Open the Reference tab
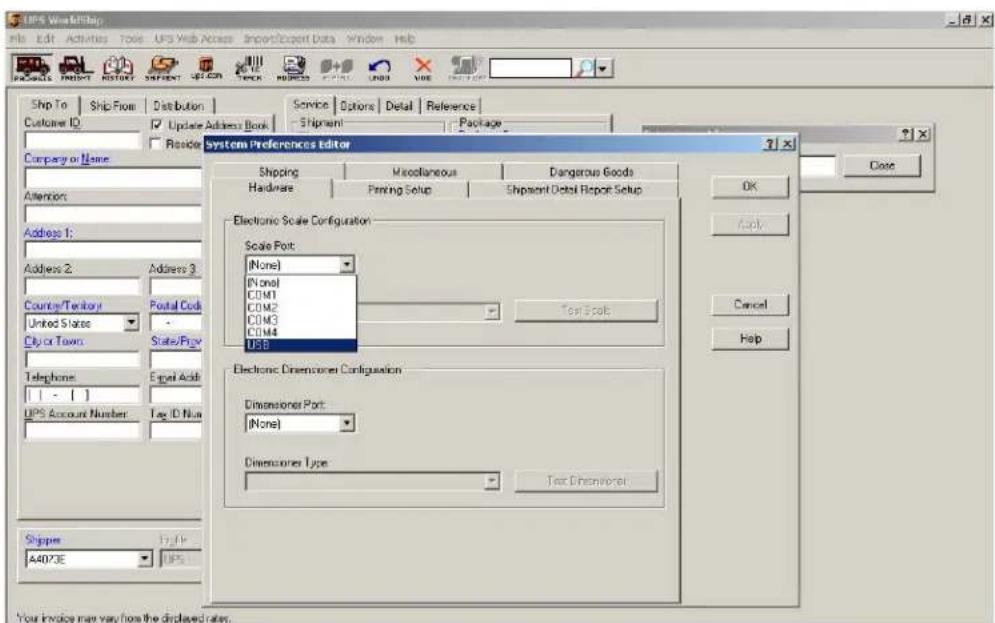 (x=451, y=106)
